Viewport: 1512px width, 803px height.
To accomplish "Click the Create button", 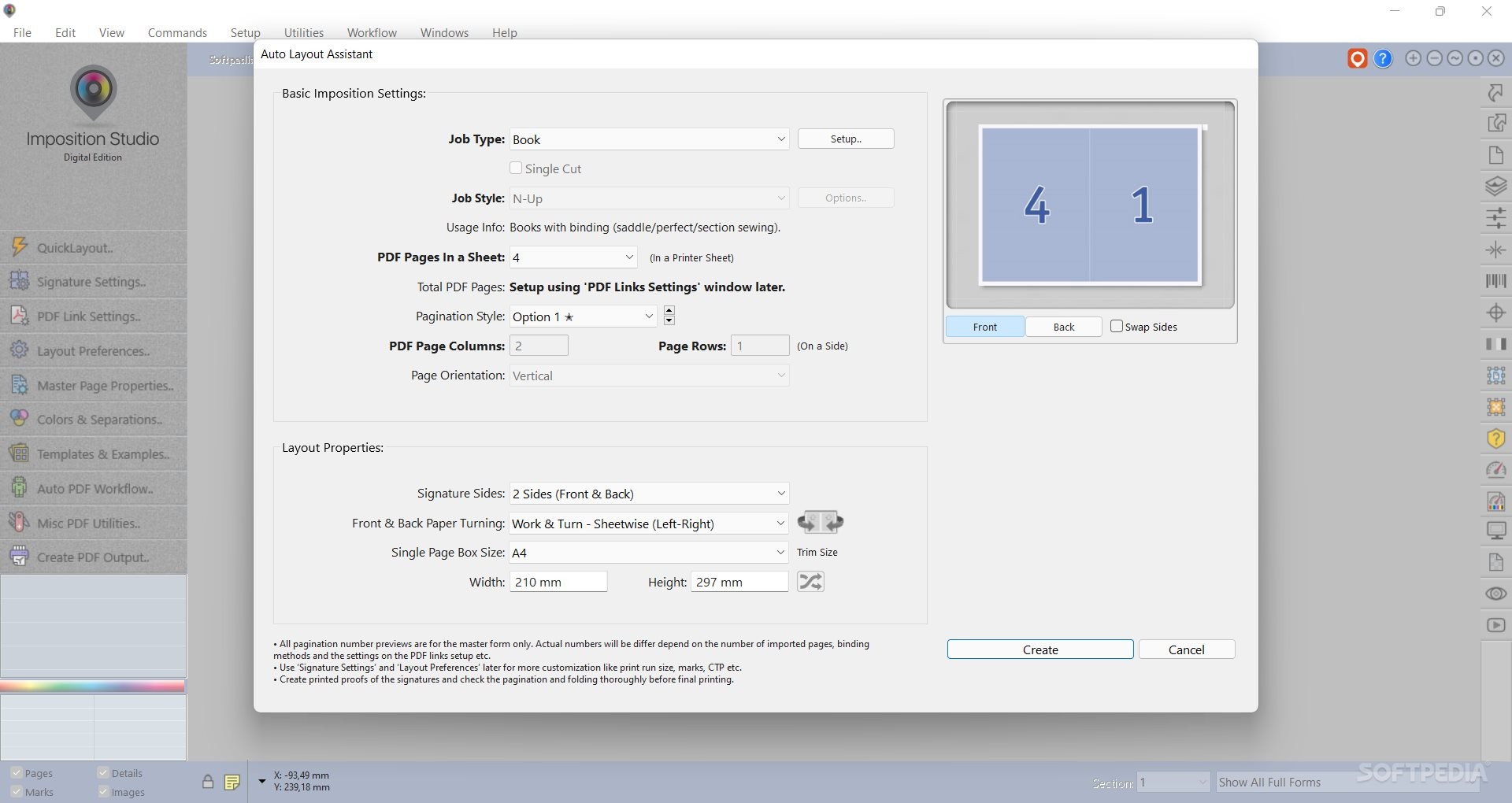I will pyautogui.click(x=1040, y=649).
